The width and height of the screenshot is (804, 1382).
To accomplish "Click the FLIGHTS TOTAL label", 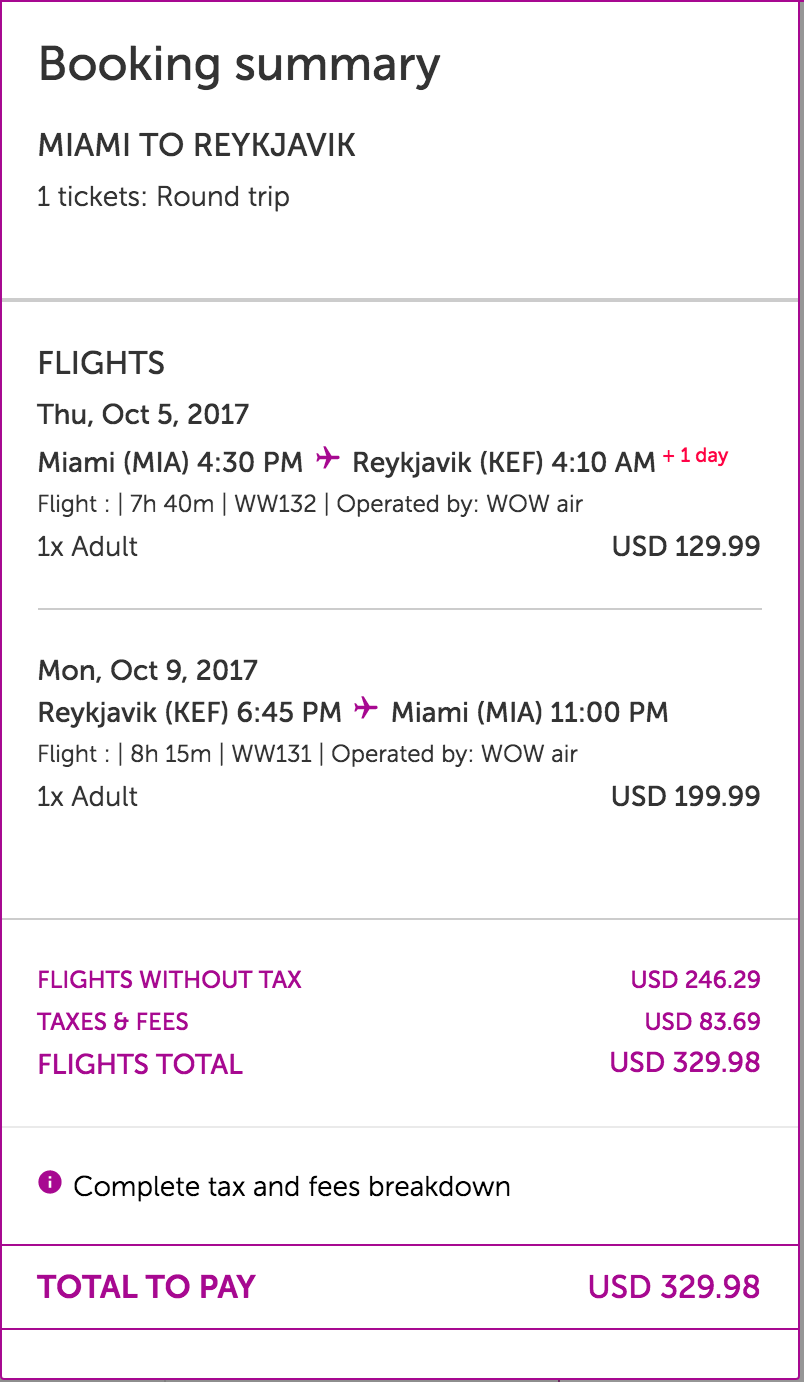I will coord(140,1064).
